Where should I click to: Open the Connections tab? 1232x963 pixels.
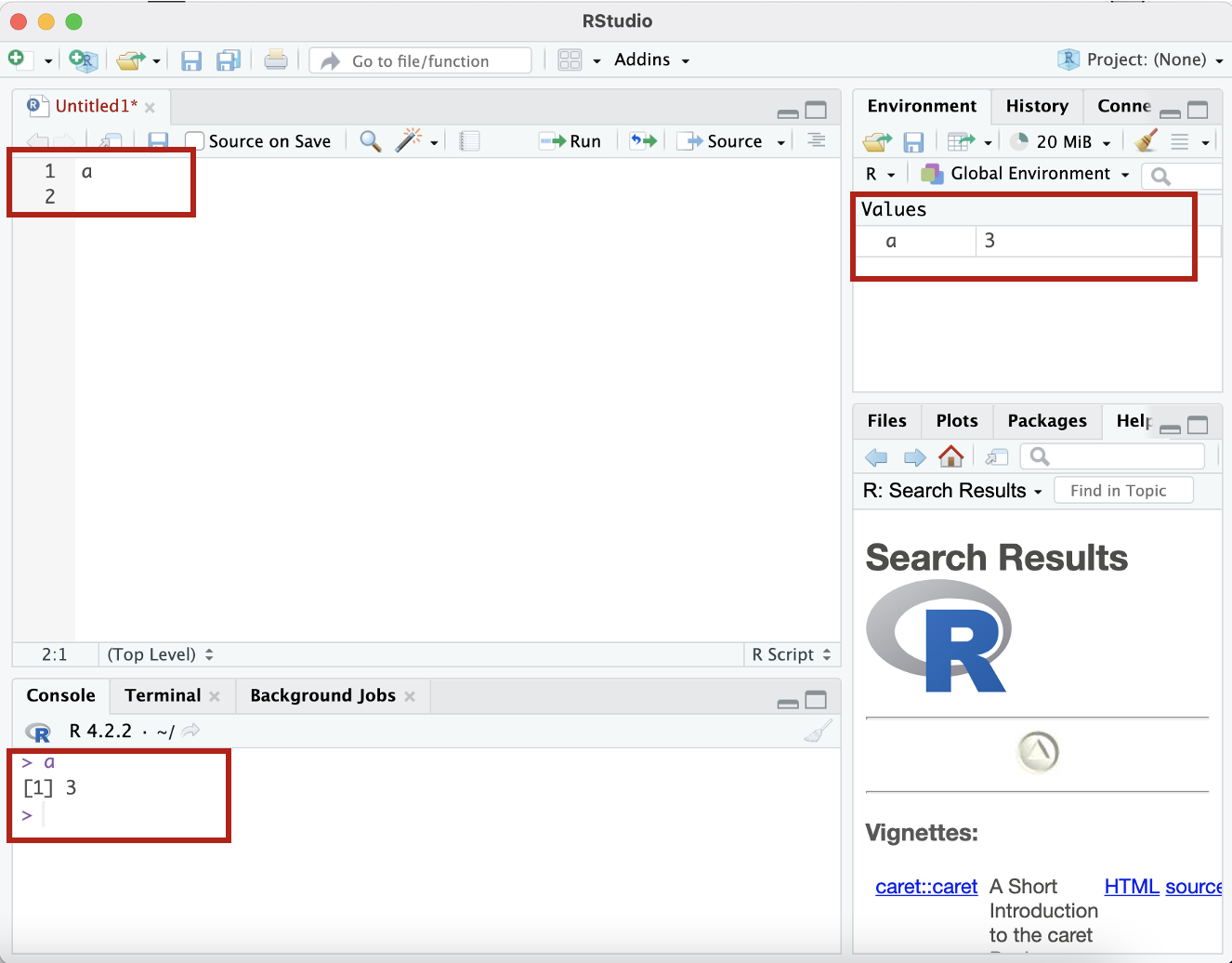(1124, 106)
